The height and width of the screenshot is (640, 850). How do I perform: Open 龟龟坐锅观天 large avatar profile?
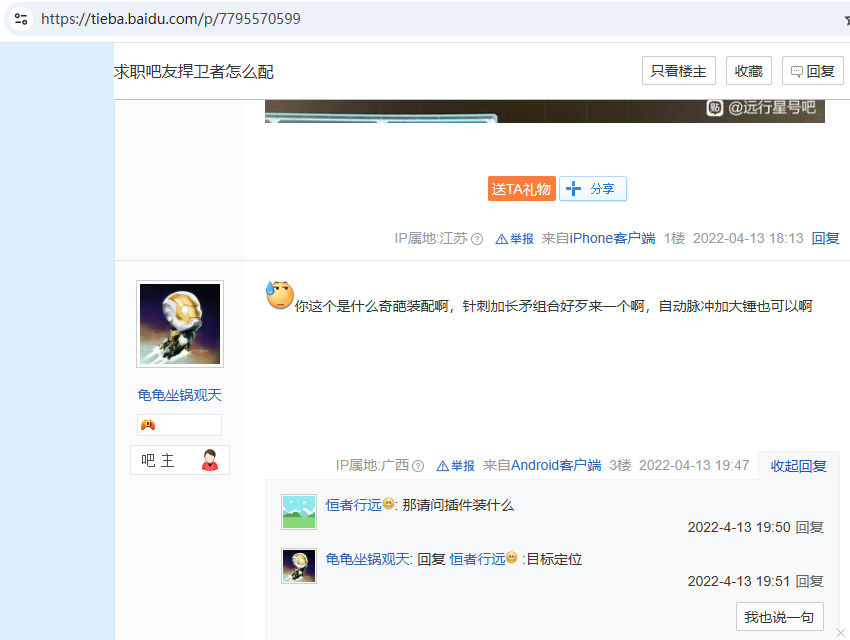(180, 324)
